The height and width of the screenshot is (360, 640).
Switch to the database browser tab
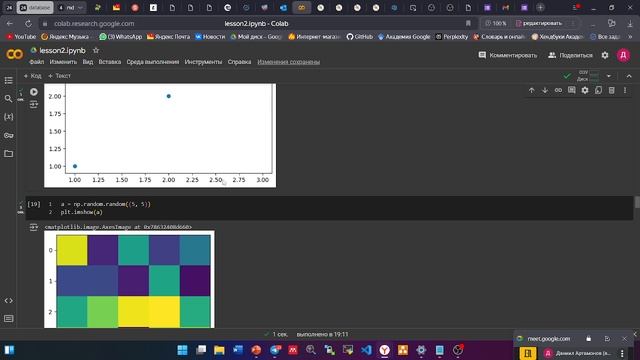point(35,7)
